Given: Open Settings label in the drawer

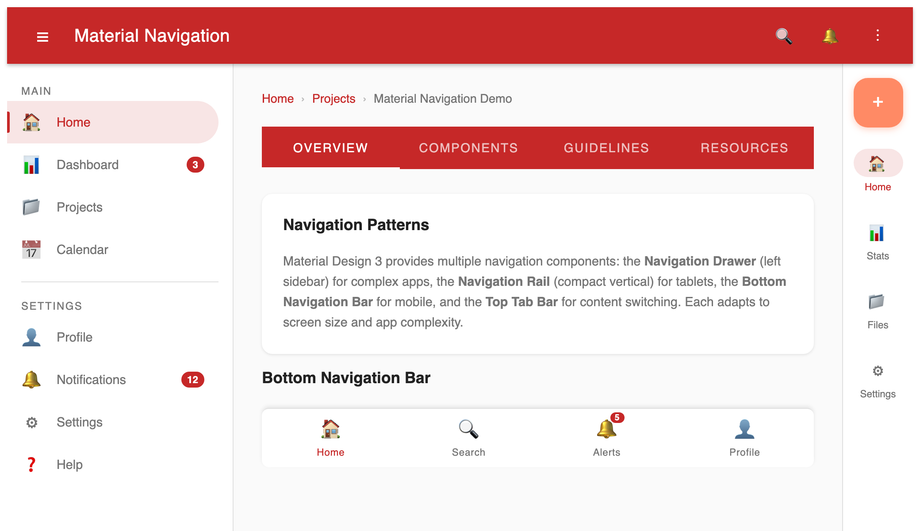Looking at the screenshot, I should [x=79, y=422].
